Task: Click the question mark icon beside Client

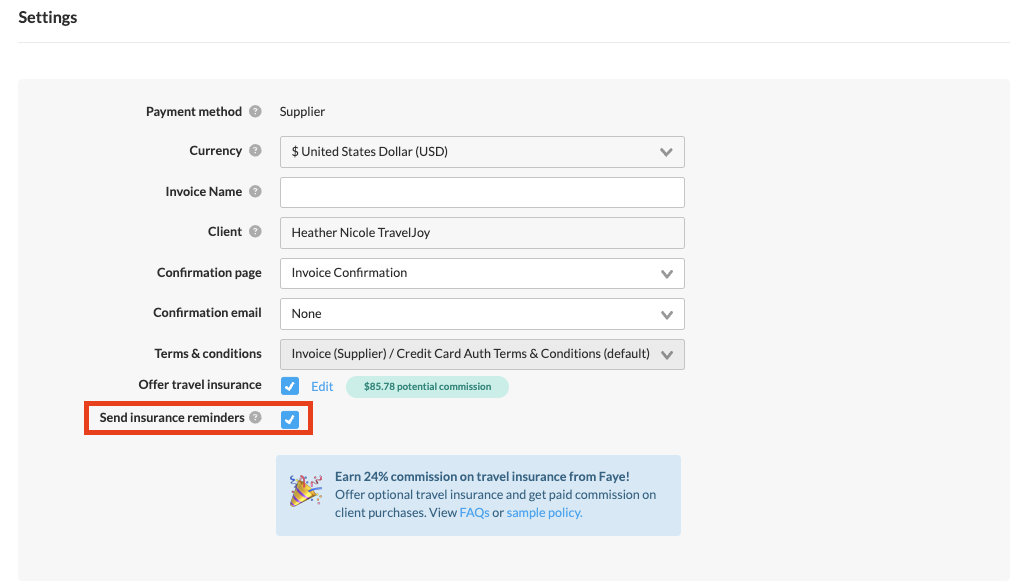Action: (x=255, y=232)
